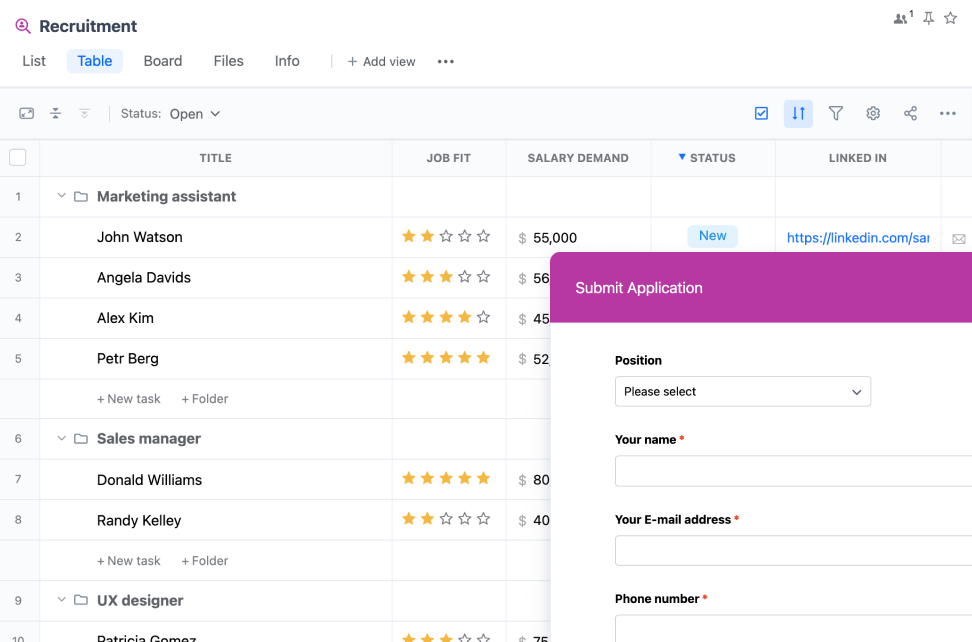Click the table settings gear icon
The width and height of the screenshot is (972, 642).
(x=873, y=113)
